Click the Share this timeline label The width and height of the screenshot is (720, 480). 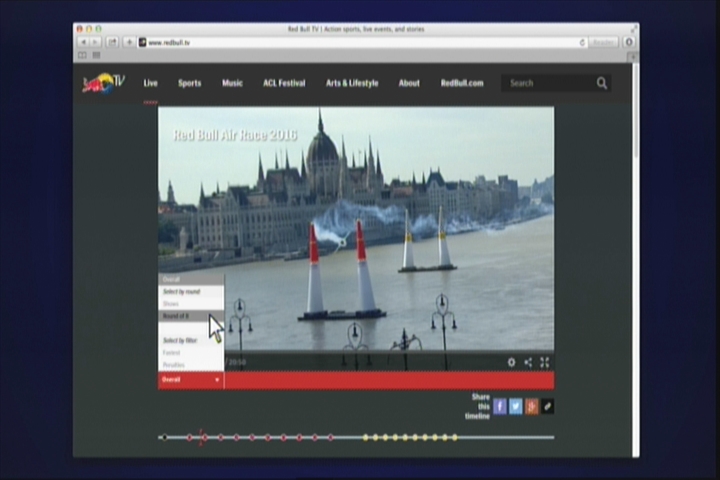(x=478, y=407)
